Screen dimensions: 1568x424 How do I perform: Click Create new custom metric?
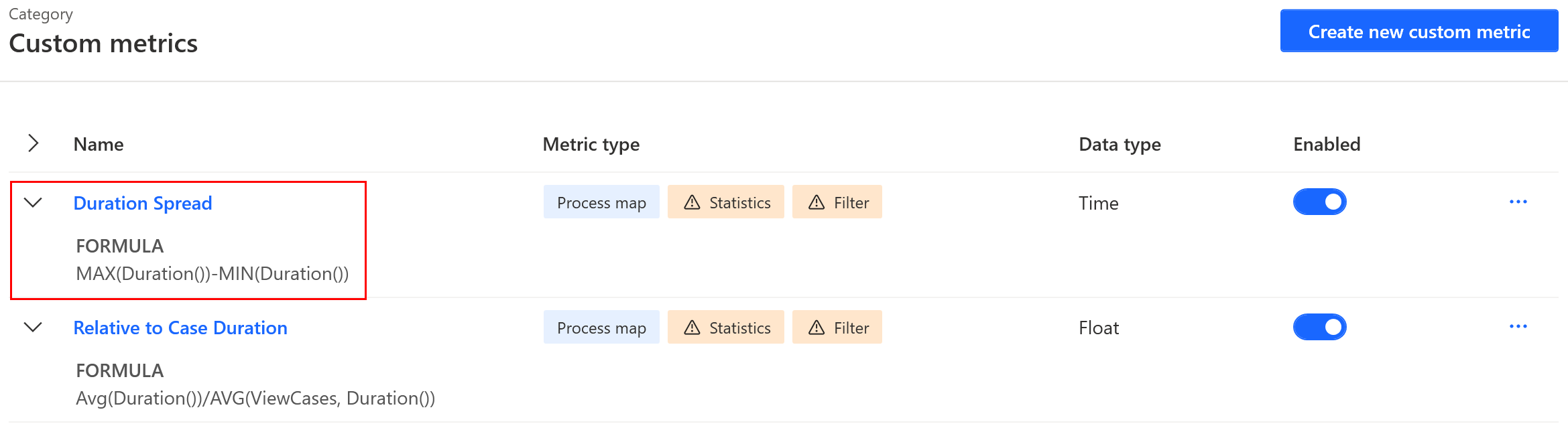tap(1418, 31)
